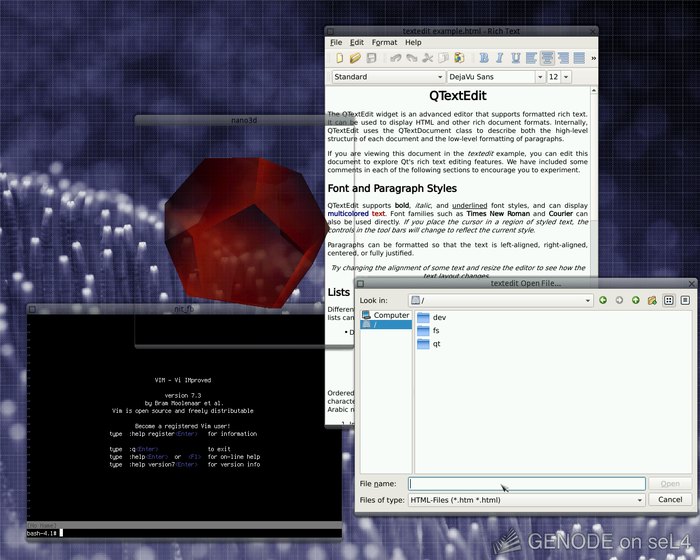Open the Standard paragraph style dropdown
Screen dimensions: 700x560
point(388,77)
